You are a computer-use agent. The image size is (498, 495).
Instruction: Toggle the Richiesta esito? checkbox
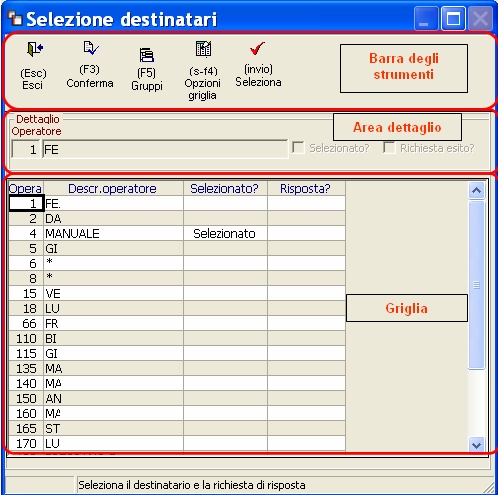[389, 147]
